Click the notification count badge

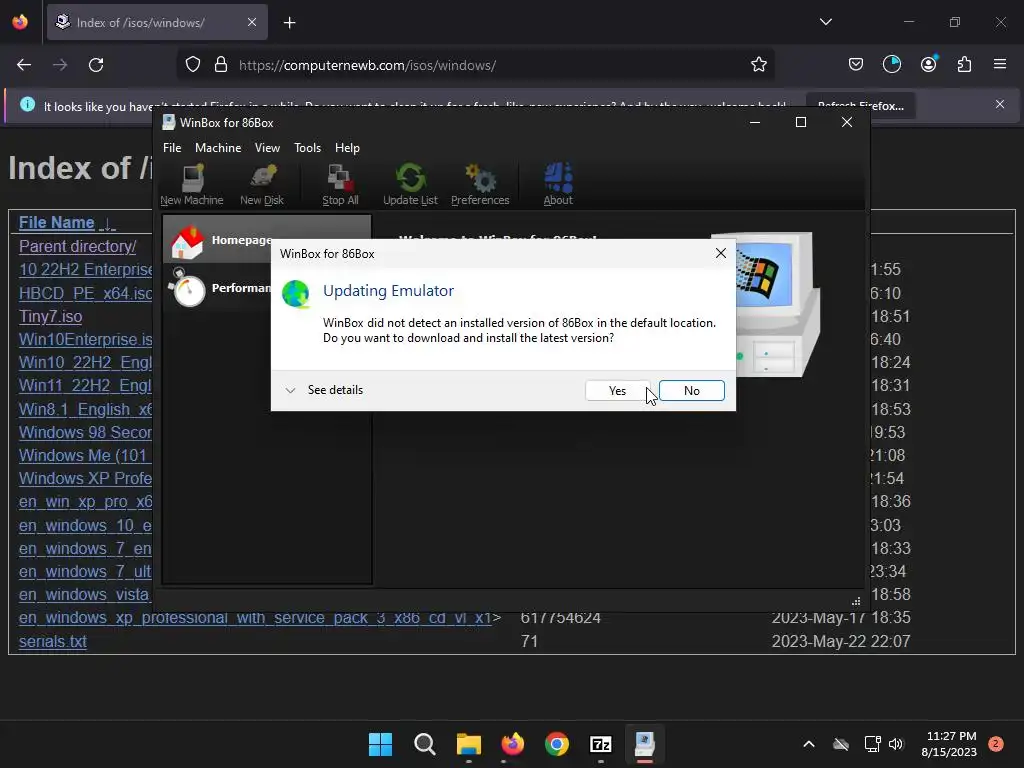(996, 744)
